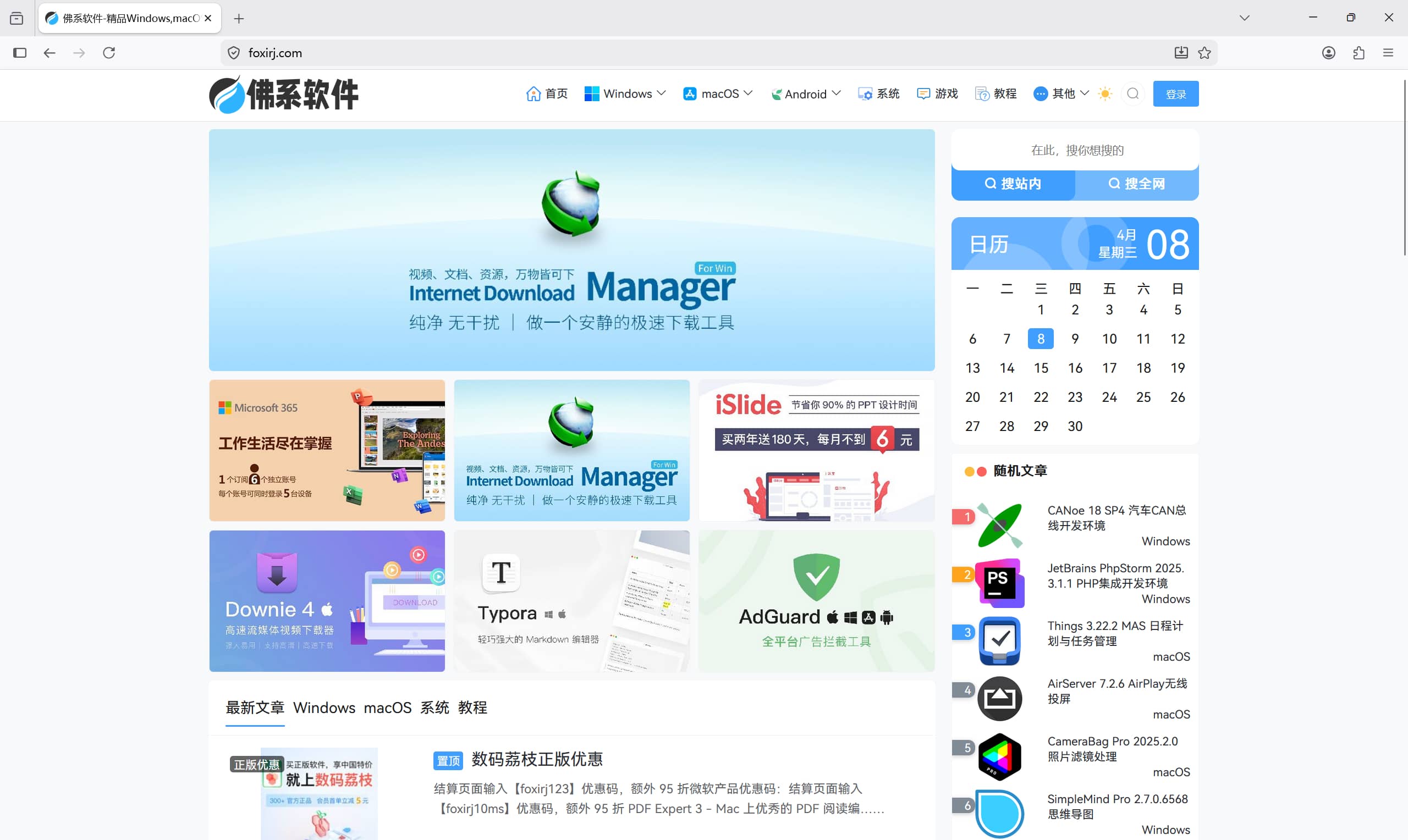
Task: Click the large Internet Download Manager banner
Action: click(x=572, y=250)
